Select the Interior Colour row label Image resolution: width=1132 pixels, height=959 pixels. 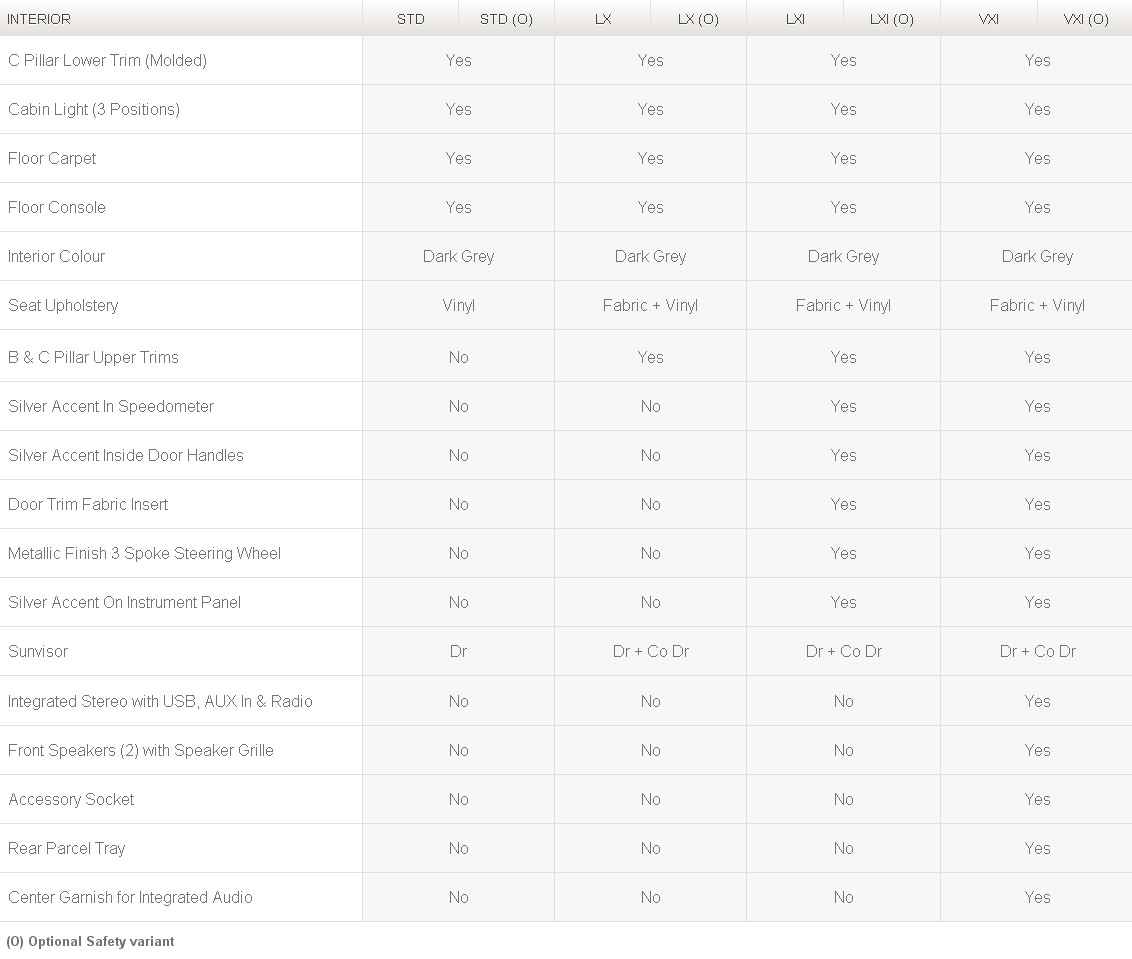[56, 256]
